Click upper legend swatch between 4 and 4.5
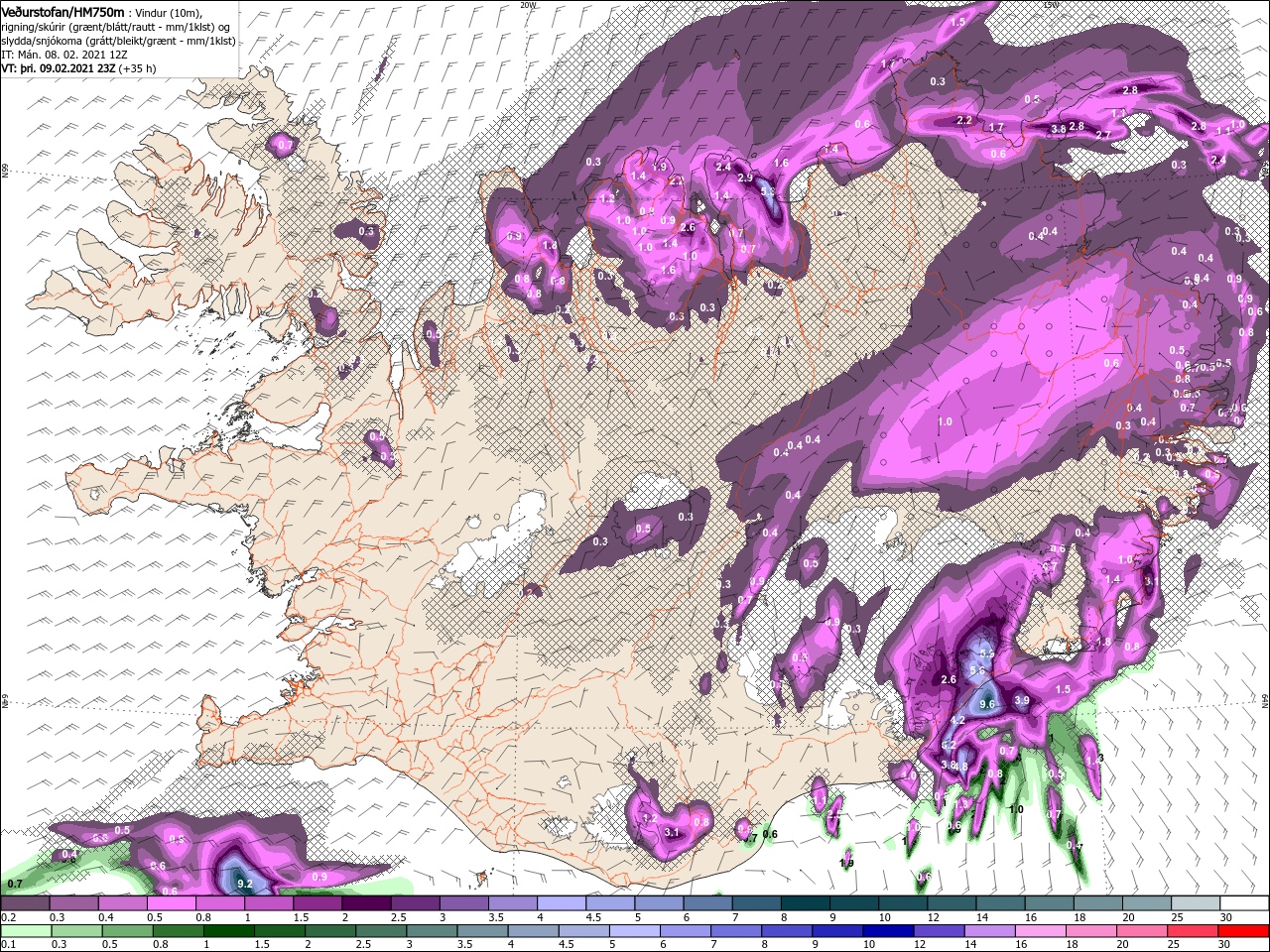1270x952 pixels. coord(562,902)
